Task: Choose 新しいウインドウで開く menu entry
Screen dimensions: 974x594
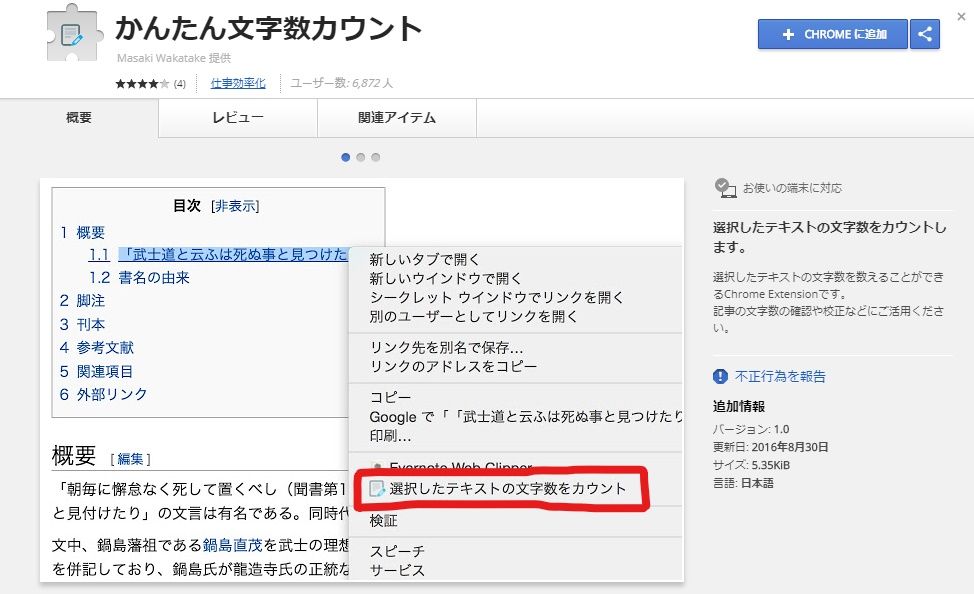Action: [445, 278]
